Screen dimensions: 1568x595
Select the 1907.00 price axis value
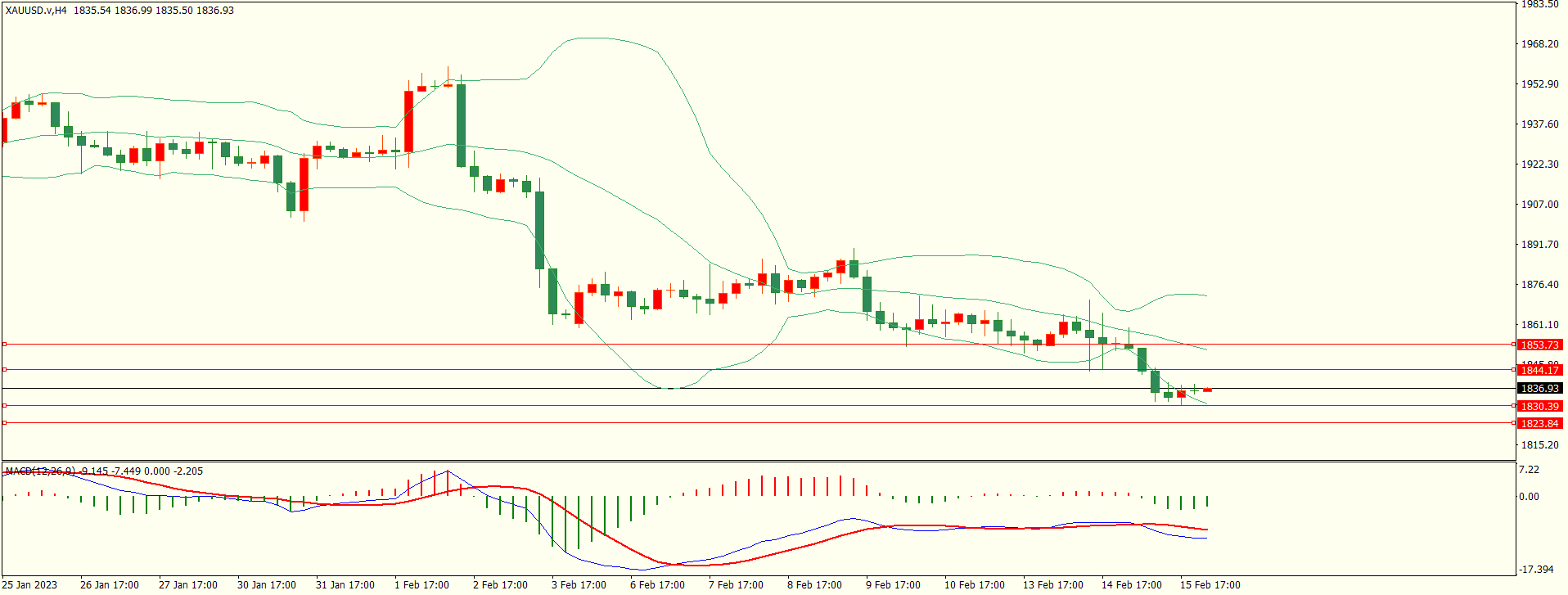1539,205
